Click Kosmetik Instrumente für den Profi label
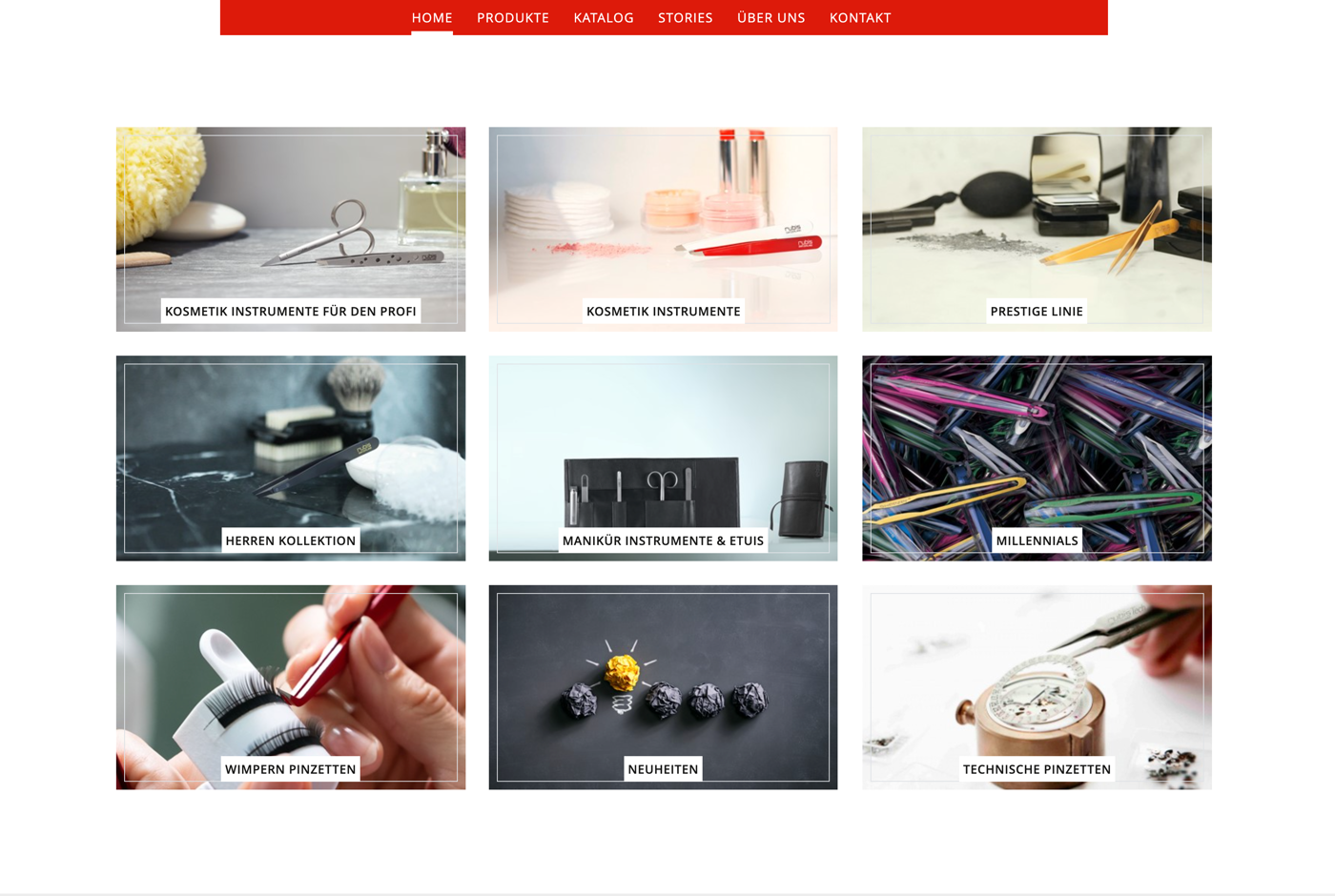 pyautogui.click(x=291, y=311)
